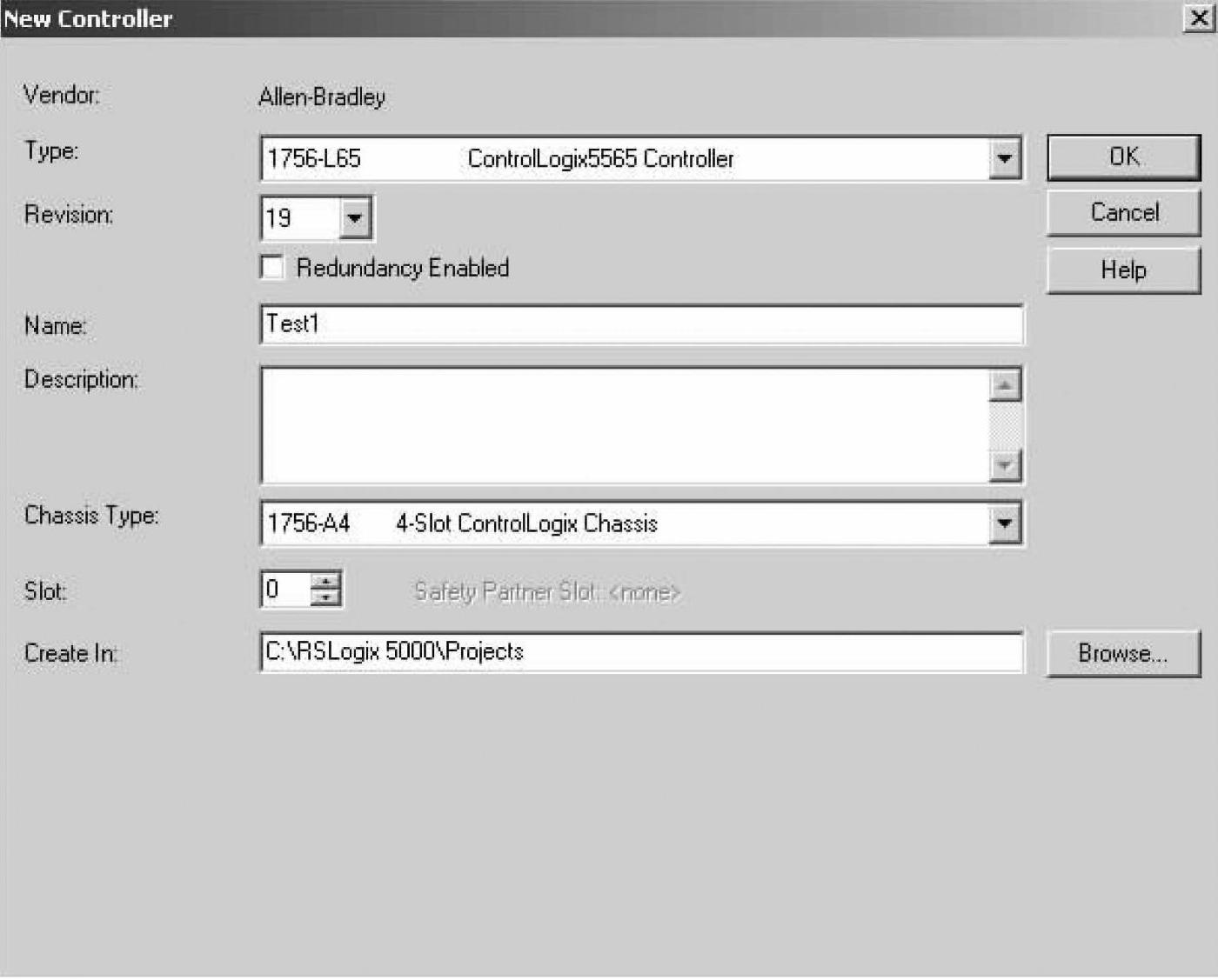Image resolution: width=1218 pixels, height=980 pixels.
Task: Expand the Chassis Type dropdown arrow
Action: (1005, 523)
